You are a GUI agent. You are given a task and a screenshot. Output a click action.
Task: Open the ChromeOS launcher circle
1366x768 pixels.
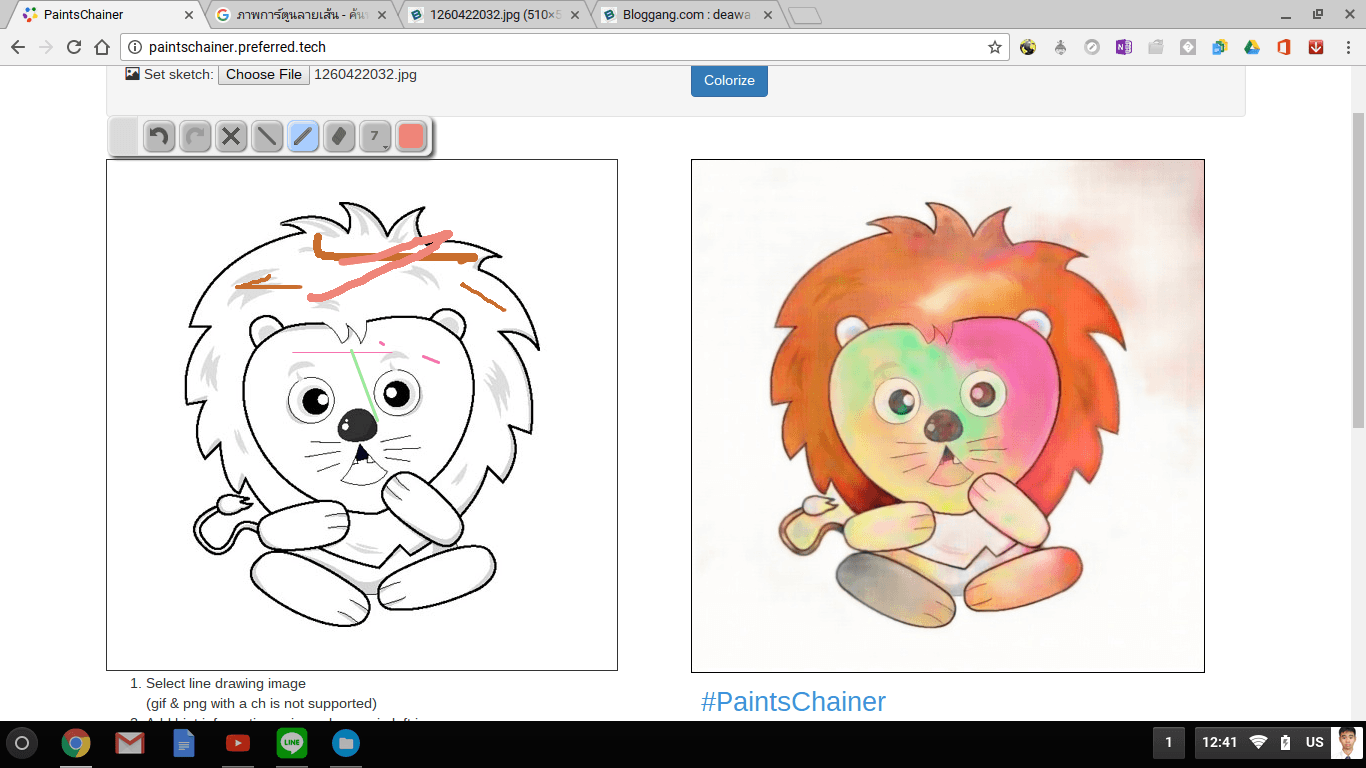tap(22, 743)
